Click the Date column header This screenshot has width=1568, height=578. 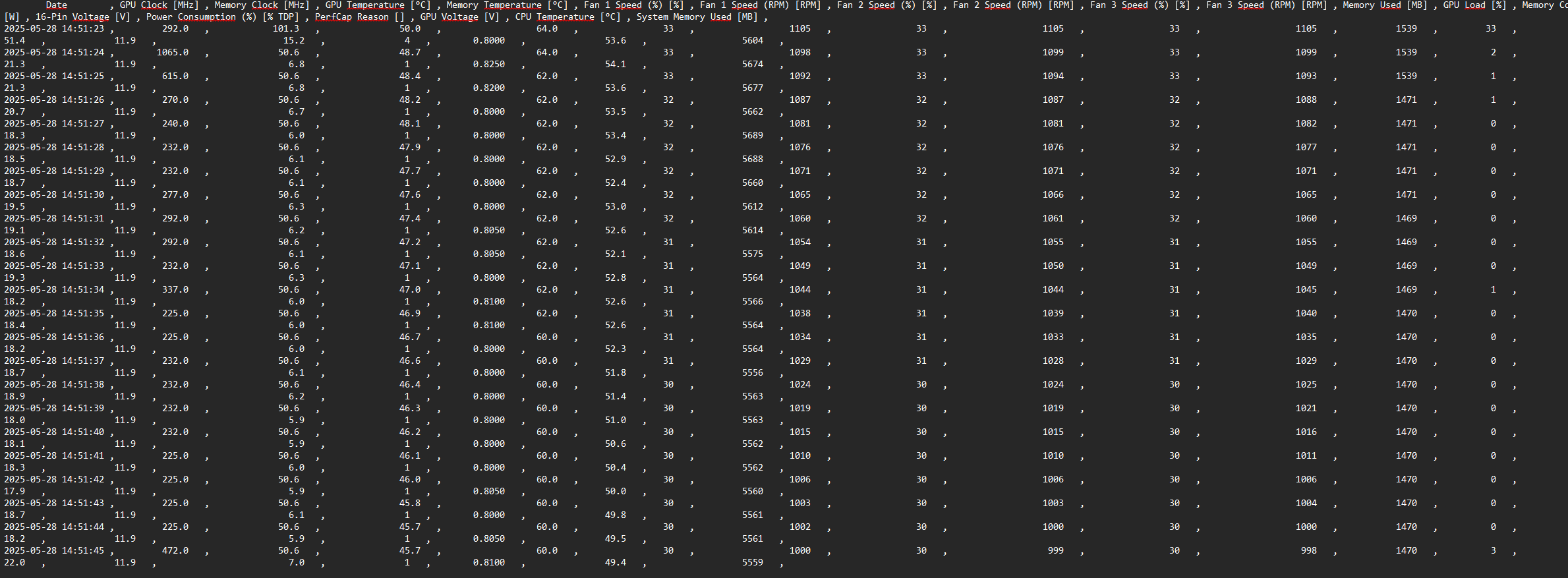tap(56, 5)
